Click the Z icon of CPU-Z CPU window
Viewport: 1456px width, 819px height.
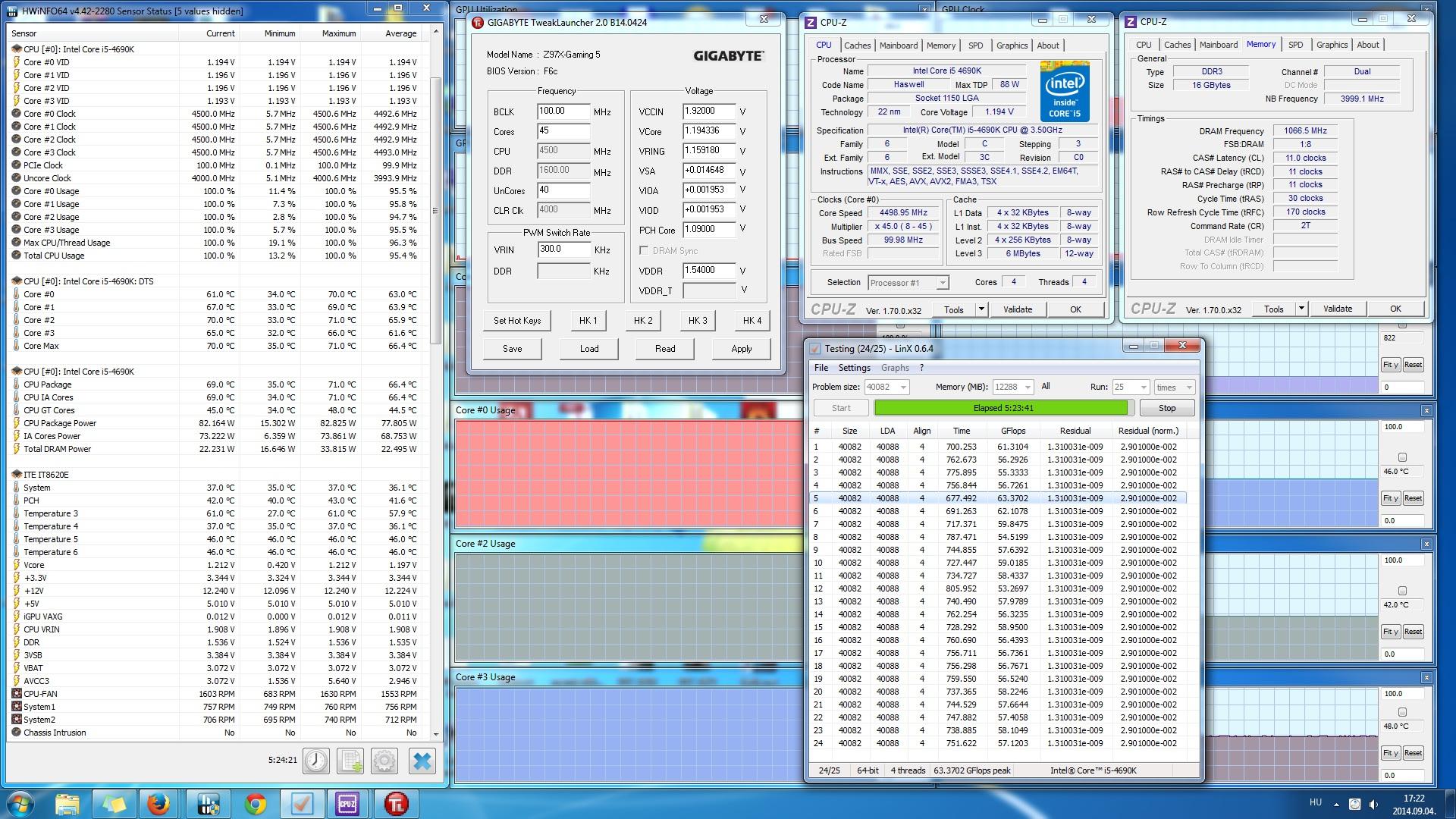pos(811,23)
